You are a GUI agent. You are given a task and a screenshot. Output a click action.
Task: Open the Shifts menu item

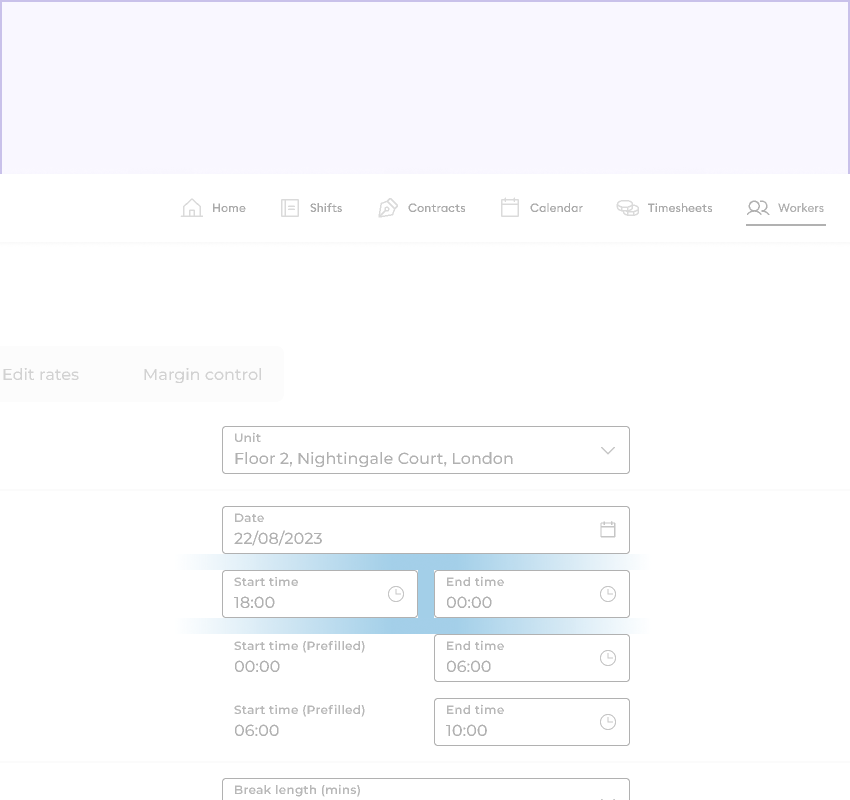(x=312, y=208)
